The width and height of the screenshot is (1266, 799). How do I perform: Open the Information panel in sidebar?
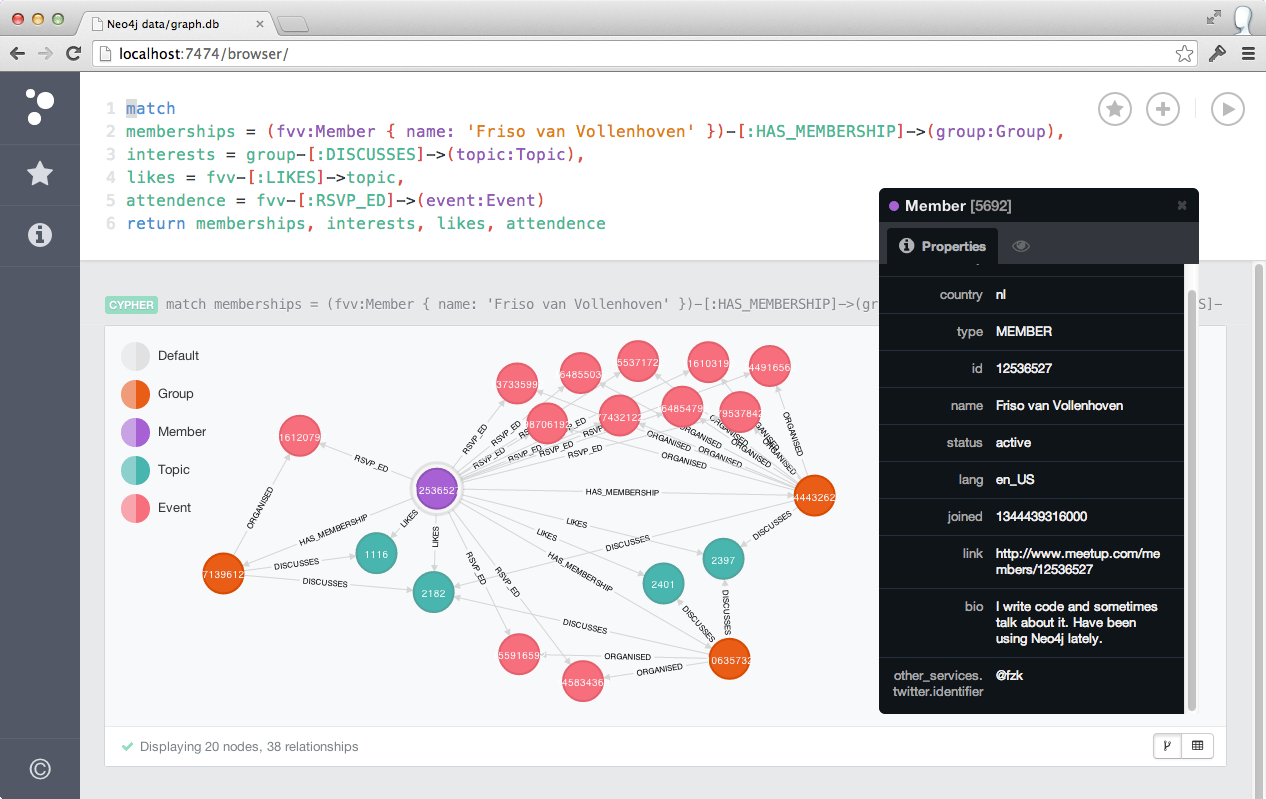coord(39,235)
